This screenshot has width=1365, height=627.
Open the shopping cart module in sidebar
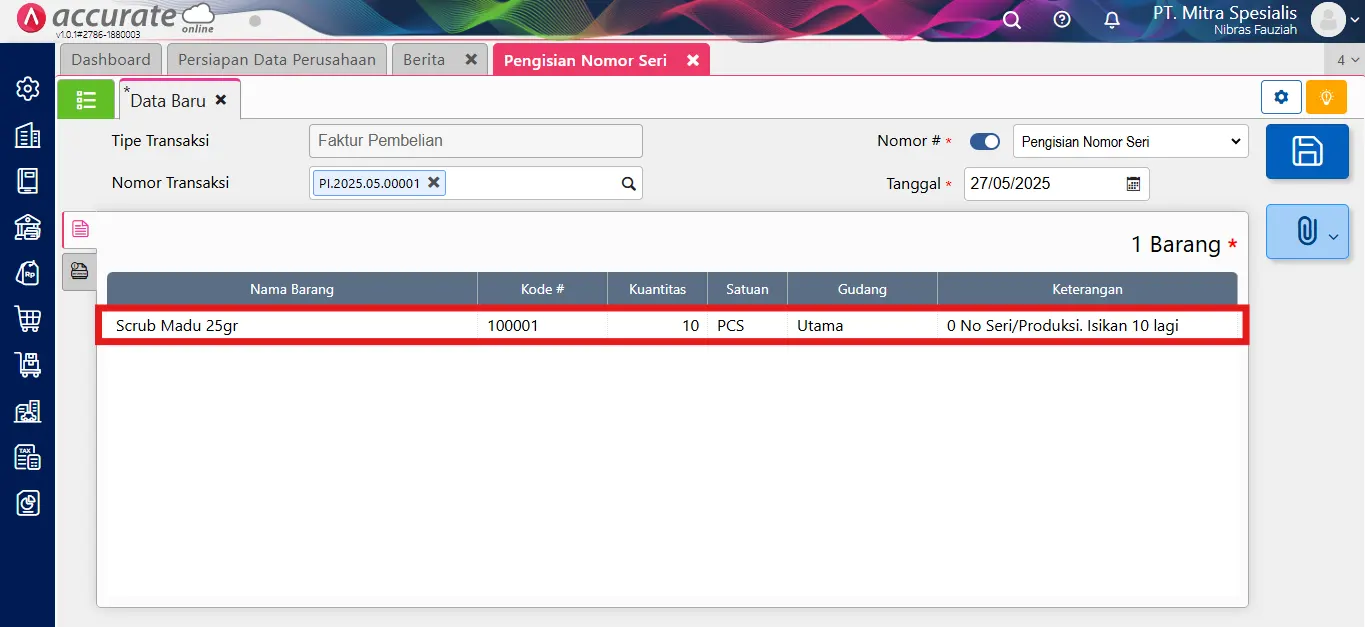(x=28, y=319)
